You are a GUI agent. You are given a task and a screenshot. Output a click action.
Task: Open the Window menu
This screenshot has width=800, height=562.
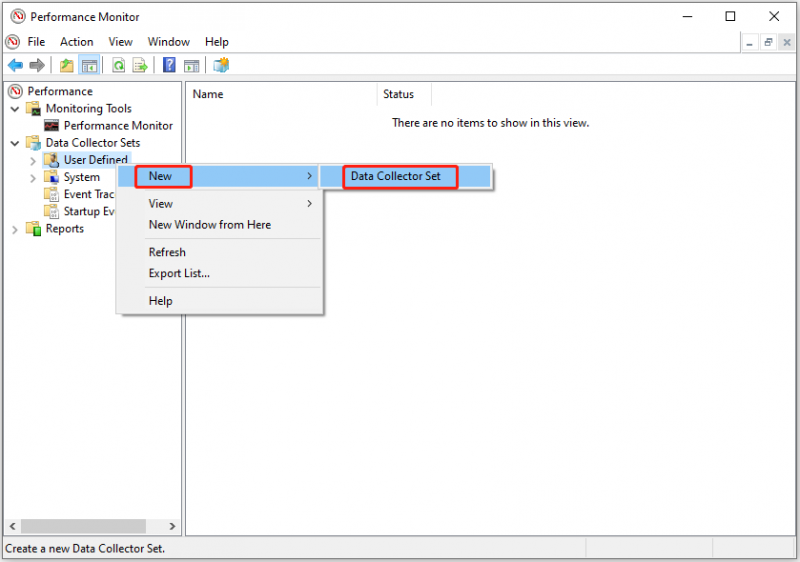click(x=169, y=42)
